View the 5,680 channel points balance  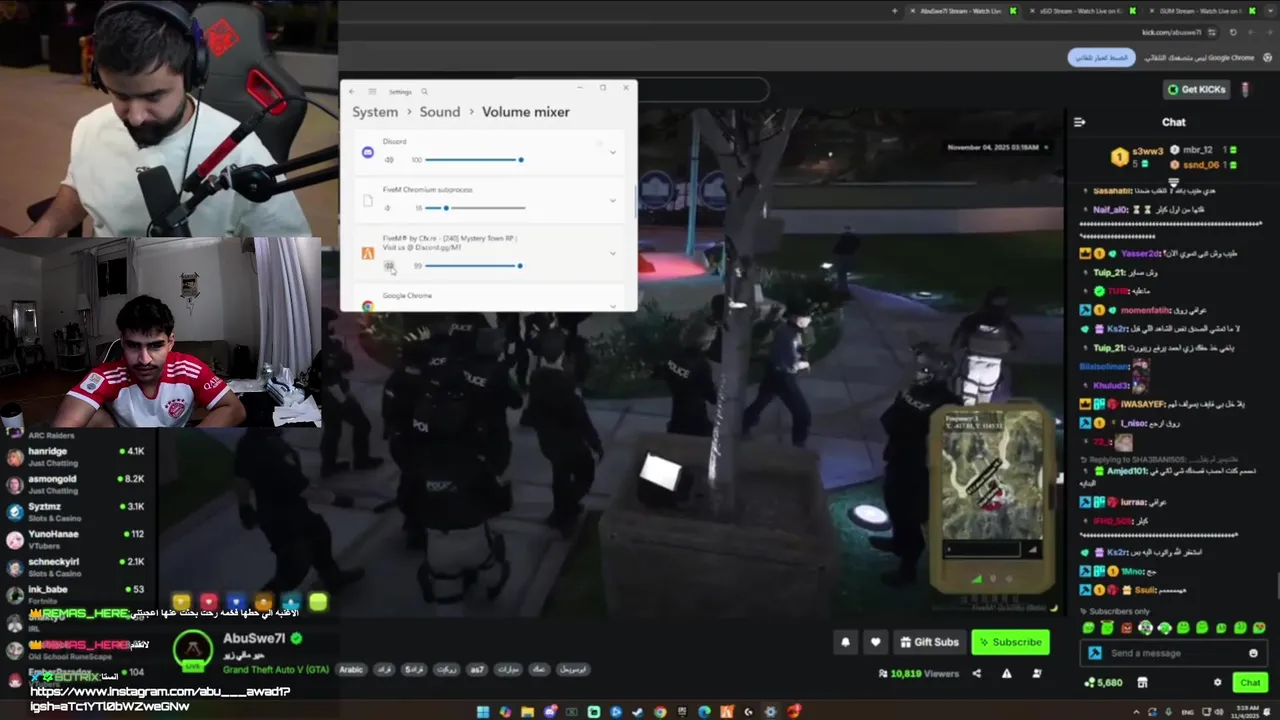coord(1103,682)
